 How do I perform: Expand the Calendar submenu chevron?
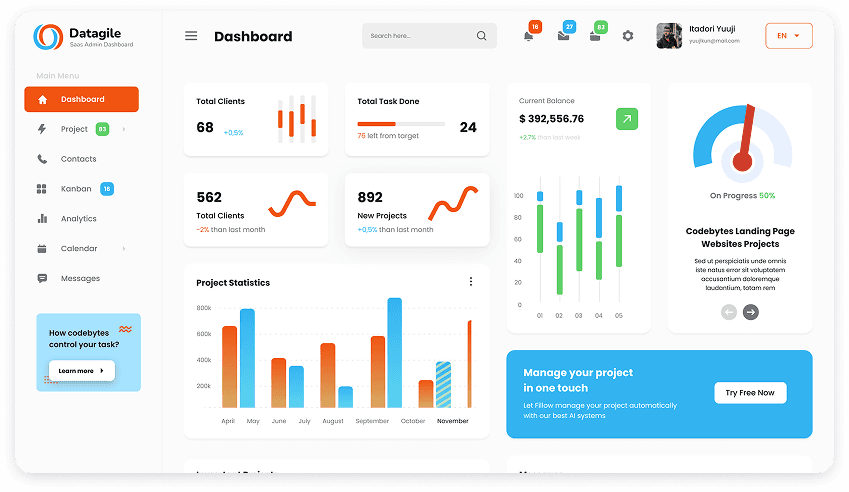click(x=124, y=249)
